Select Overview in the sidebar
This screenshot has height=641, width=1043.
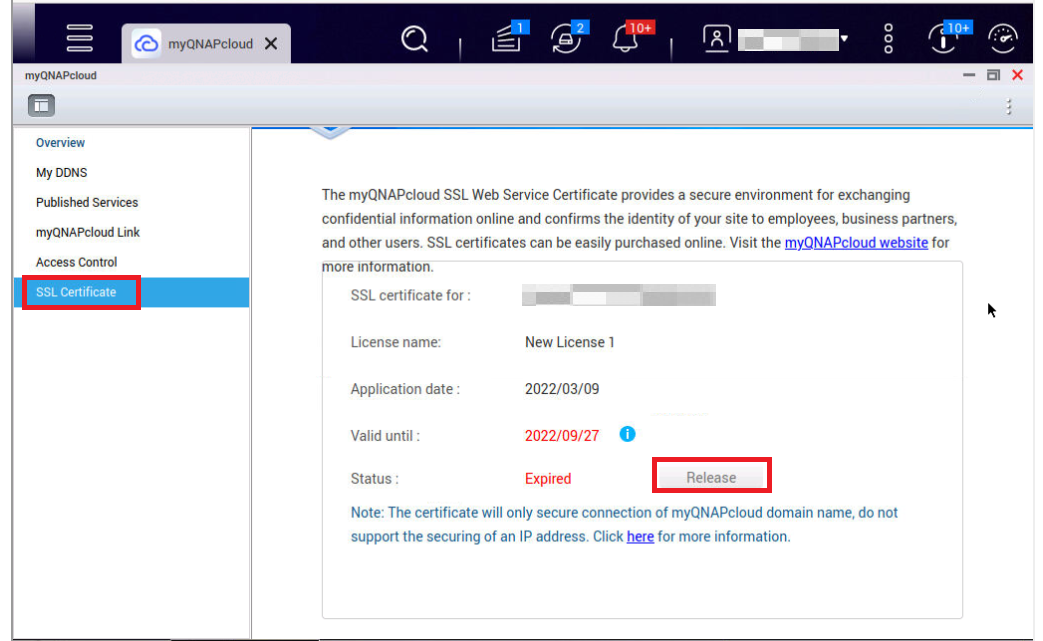[61, 143]
